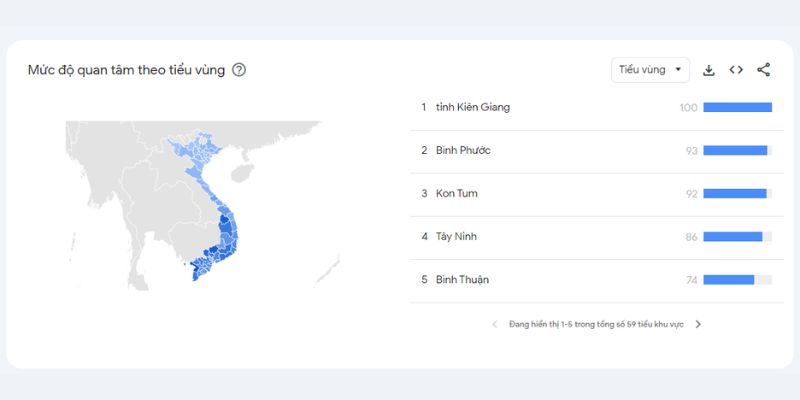Viewport: 800px width, 400px height.
Task: Click the Tây Ninh list entry
Action: (x=458, y=237)
